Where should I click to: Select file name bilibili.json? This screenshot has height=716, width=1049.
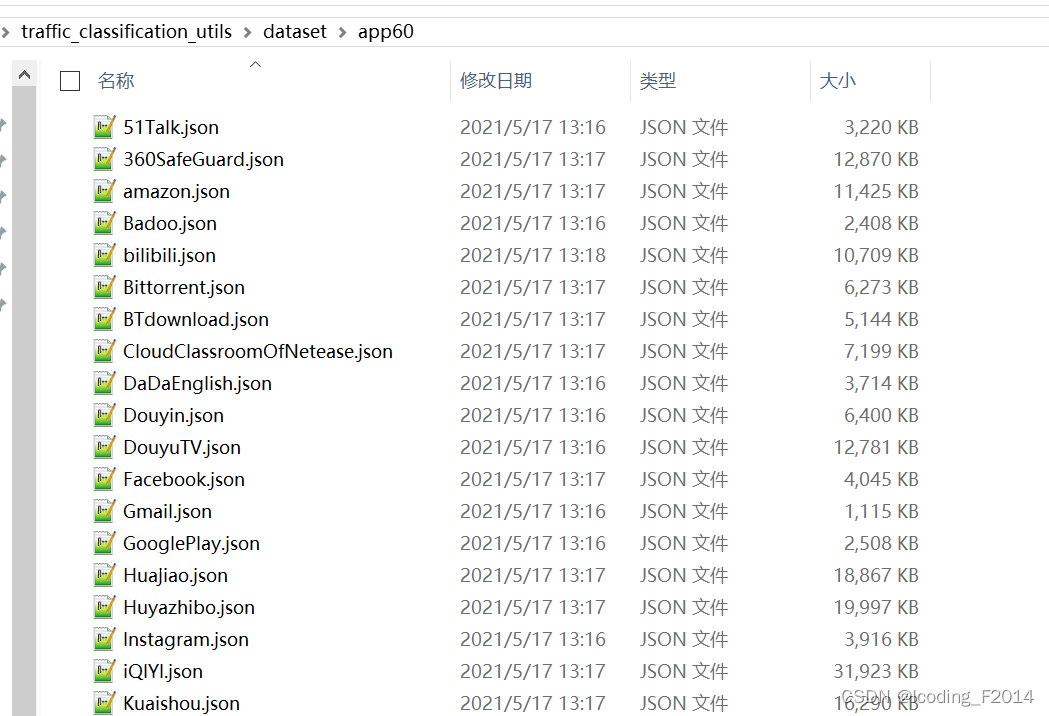[169, 256]
